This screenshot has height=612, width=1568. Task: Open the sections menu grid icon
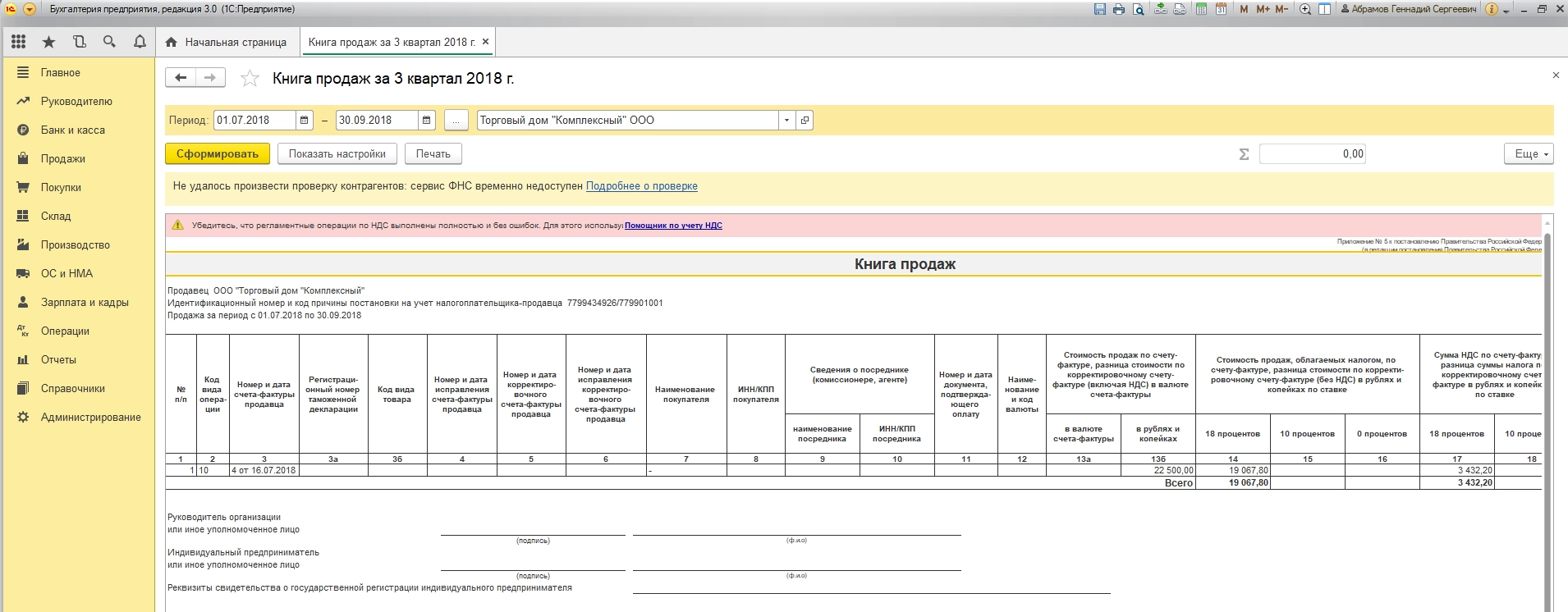point(18,42)
